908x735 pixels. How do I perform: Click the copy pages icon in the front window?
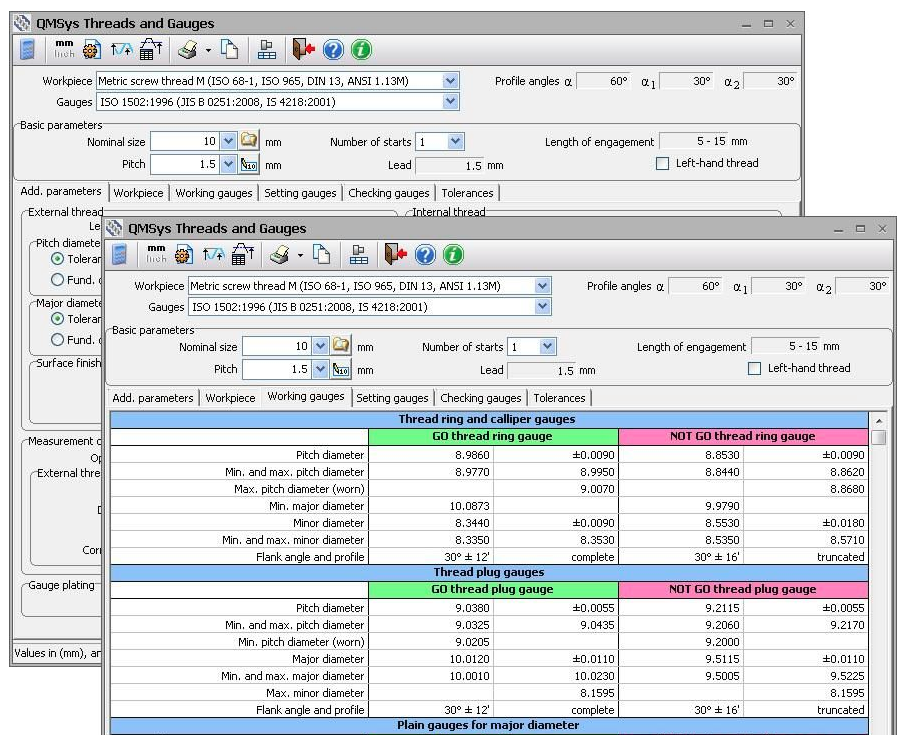click(x=322, y=255)
